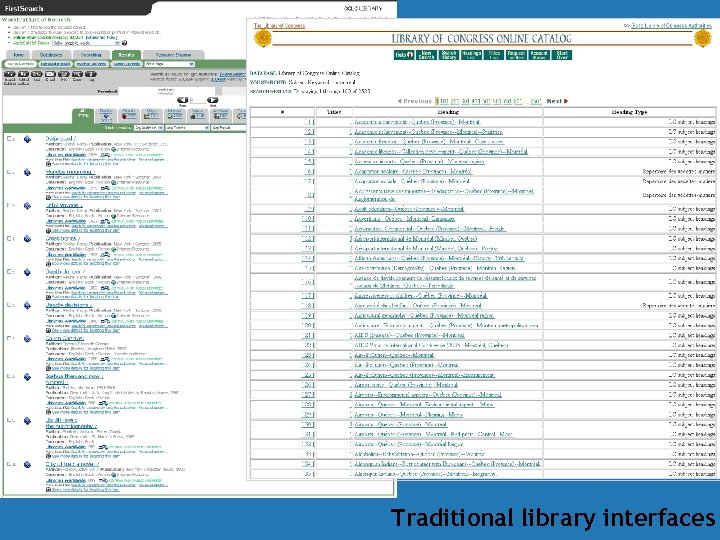Viewport: 720px width, 540px height.
Task: Jump to results page 101 in Library of Congress pager
Action: tap(444, 101)
